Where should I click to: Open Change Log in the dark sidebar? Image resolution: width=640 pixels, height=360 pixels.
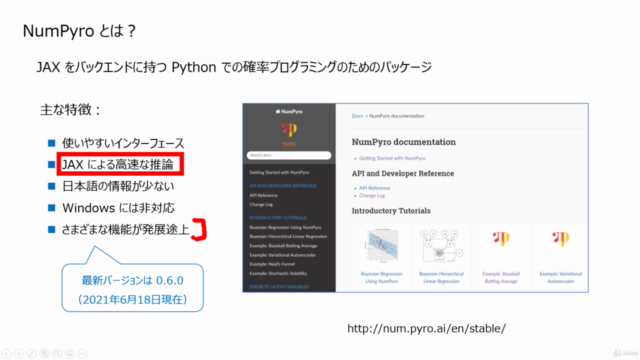click(x=261, y=204)
